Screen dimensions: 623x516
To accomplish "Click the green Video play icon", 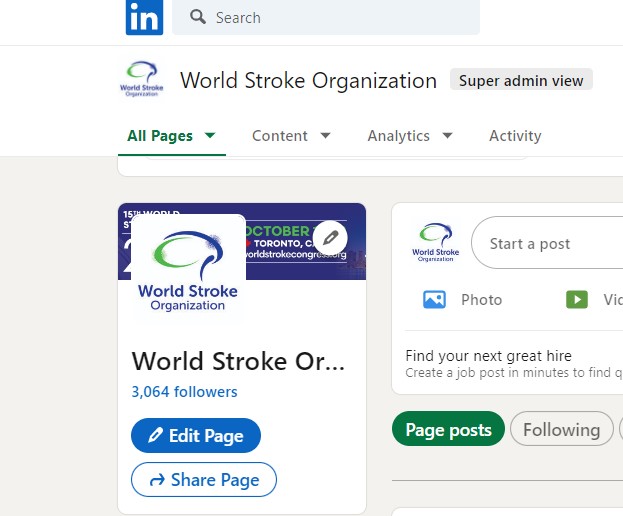I will [x=576, y=299].
